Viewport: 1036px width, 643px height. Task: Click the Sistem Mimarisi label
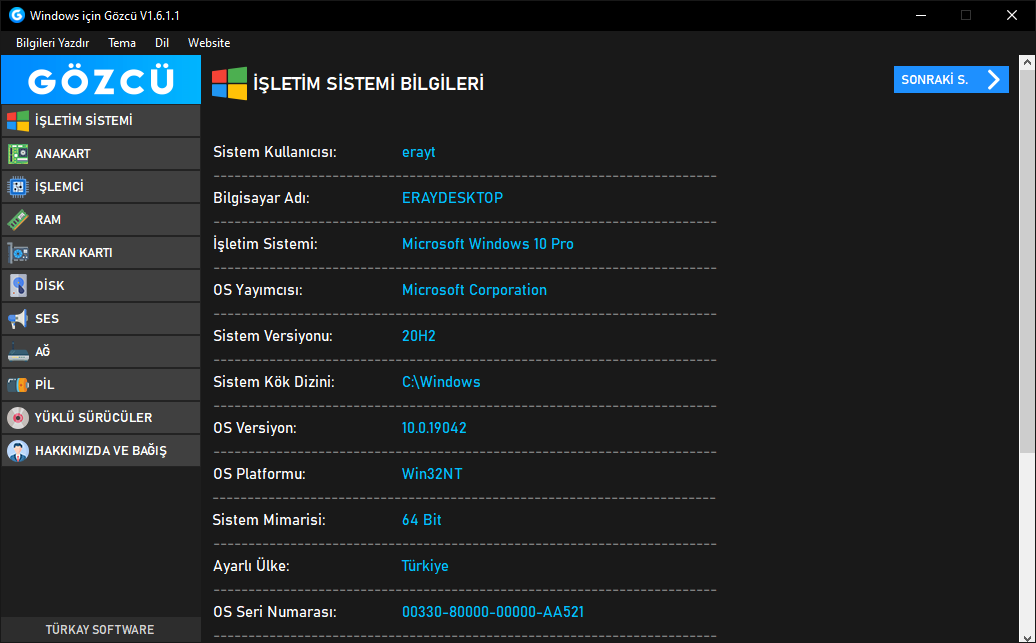pos(269,520)
